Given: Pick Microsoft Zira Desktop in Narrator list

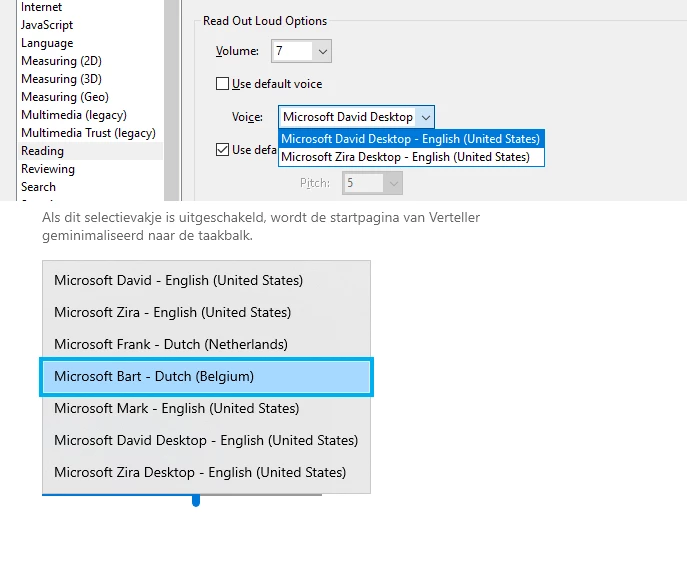Looking at the screenshot, I should point(206,472).
